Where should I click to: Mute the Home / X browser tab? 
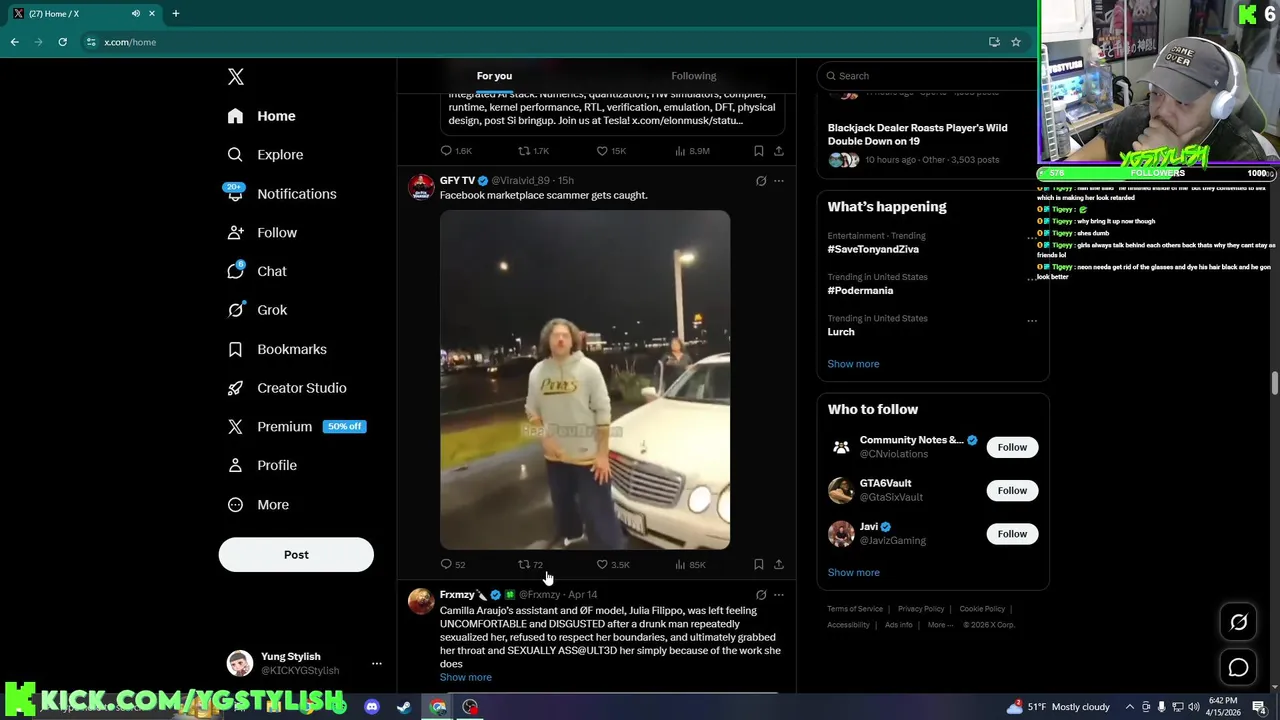coord(135,14)
